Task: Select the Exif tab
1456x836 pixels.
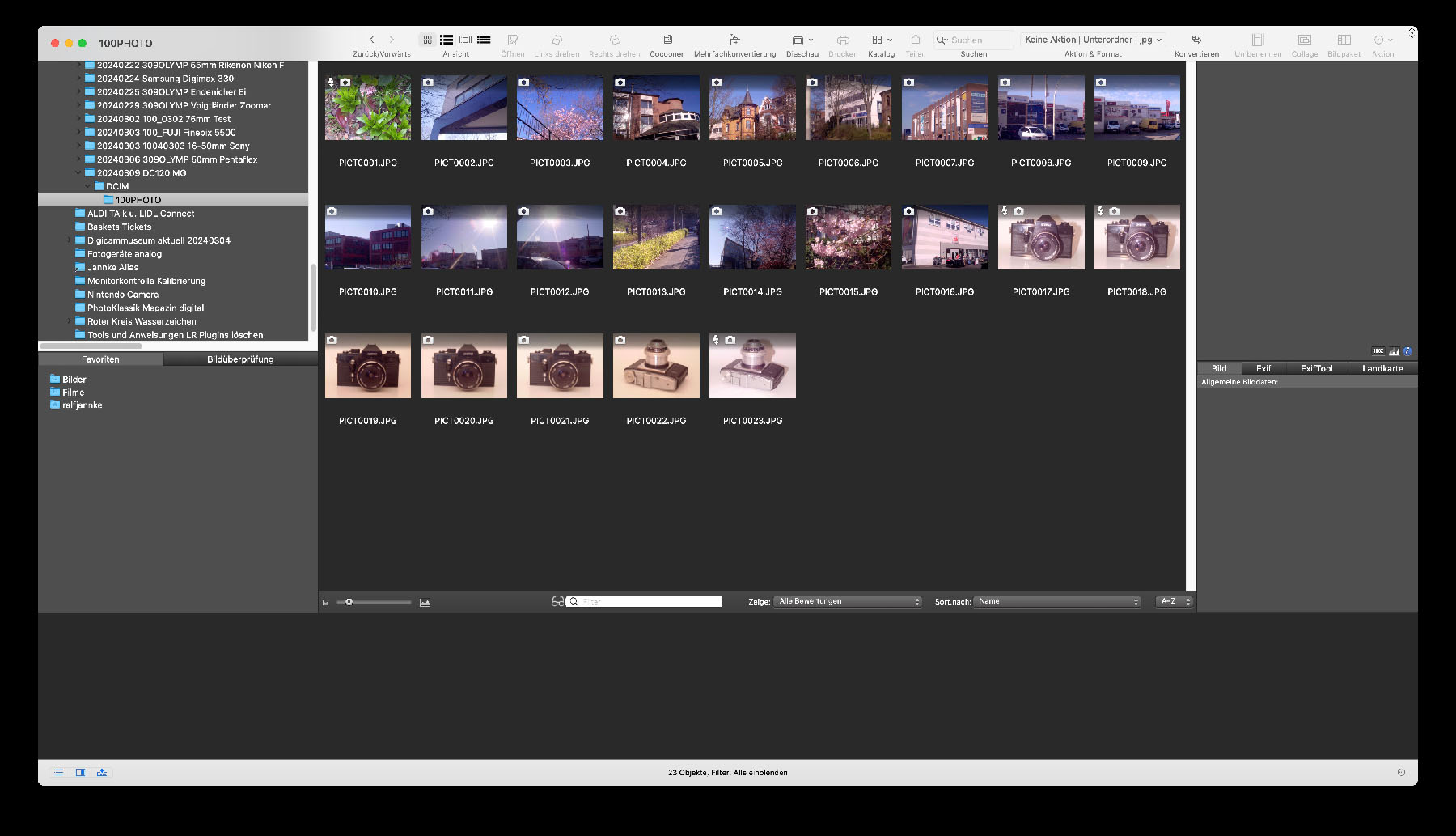Action: tap(1263, 368)
